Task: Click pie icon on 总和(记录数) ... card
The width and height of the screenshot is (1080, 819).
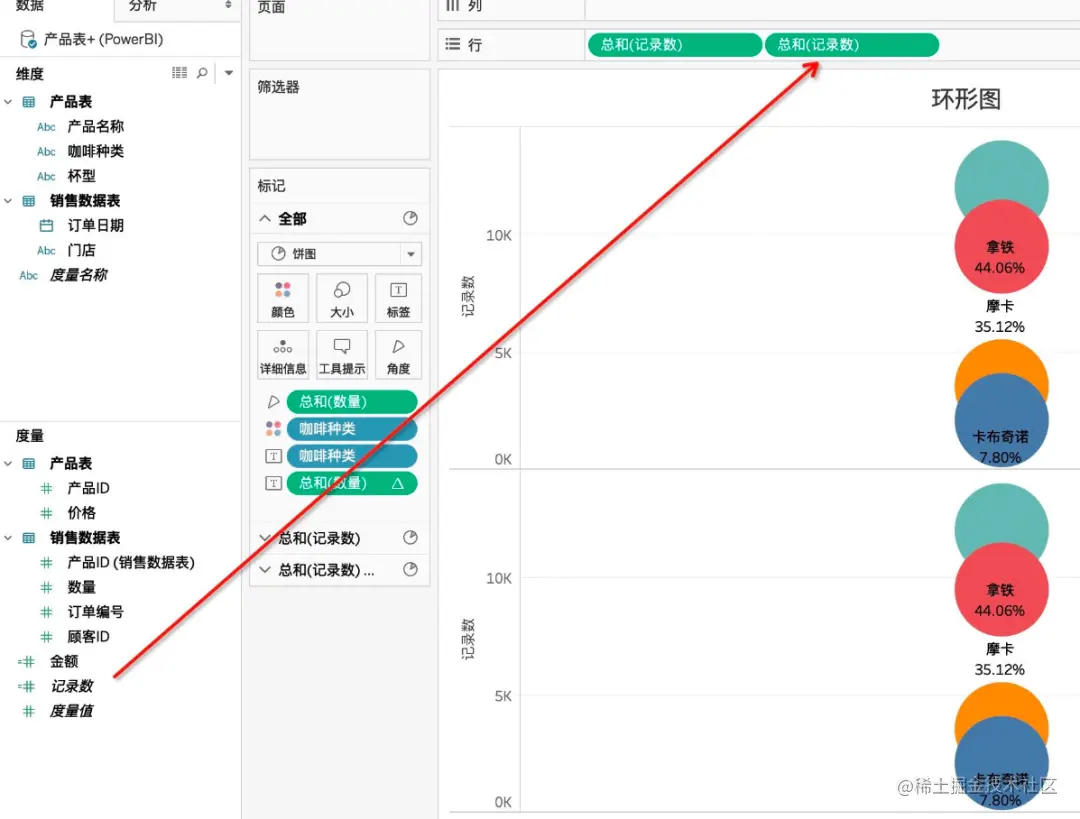Action: (x=411, y=569)
